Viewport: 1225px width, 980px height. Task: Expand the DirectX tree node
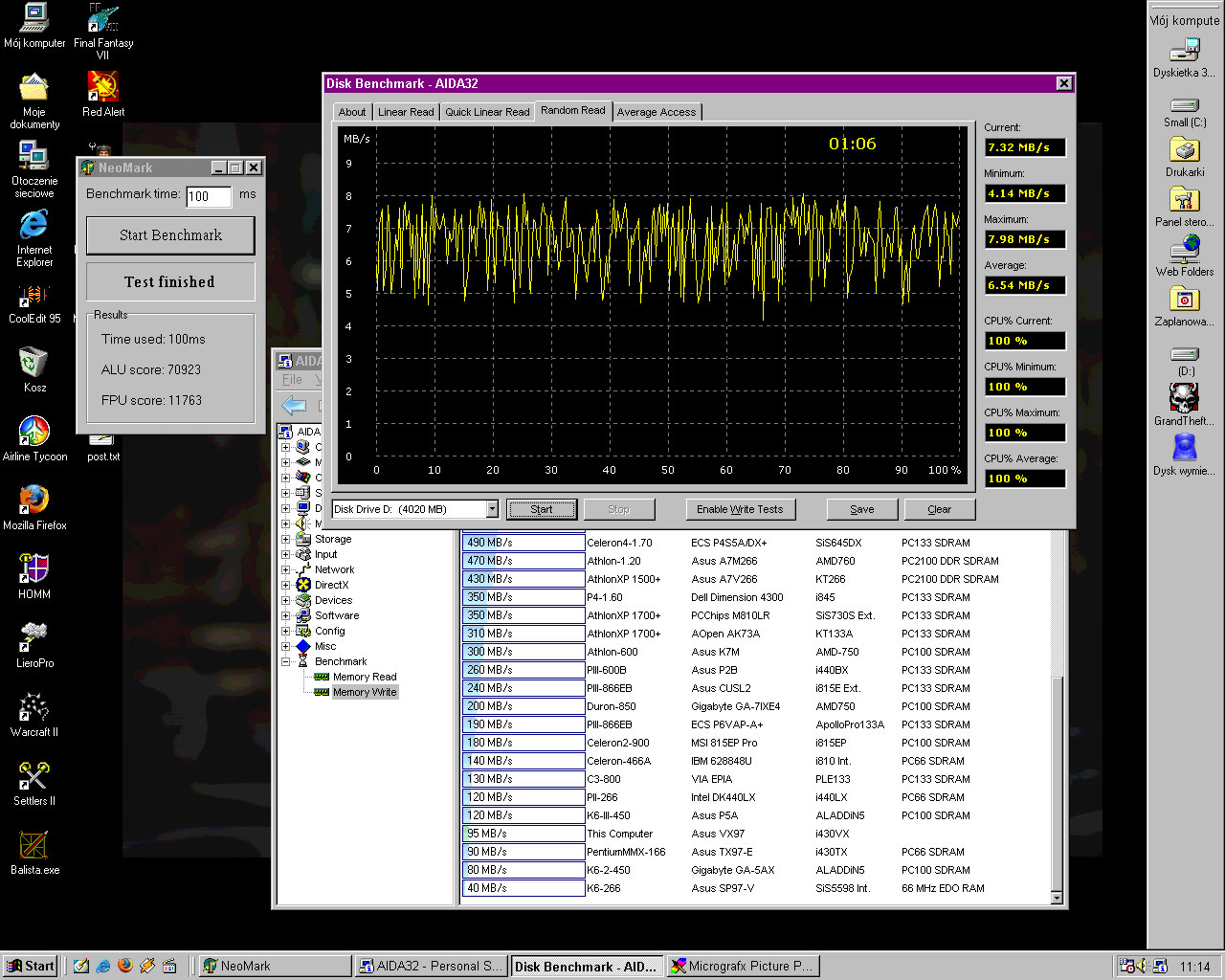(285, 585)
